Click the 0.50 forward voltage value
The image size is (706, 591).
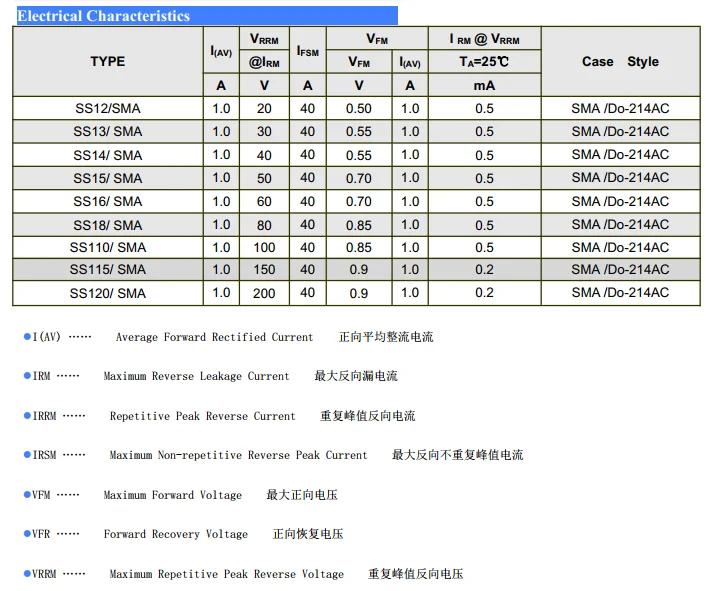358,108
